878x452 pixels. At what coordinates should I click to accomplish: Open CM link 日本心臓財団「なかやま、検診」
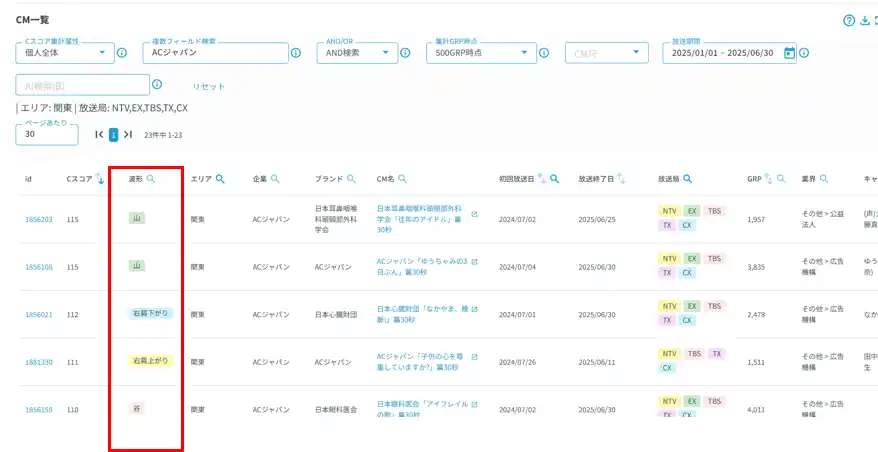click(x=422, y=314)
